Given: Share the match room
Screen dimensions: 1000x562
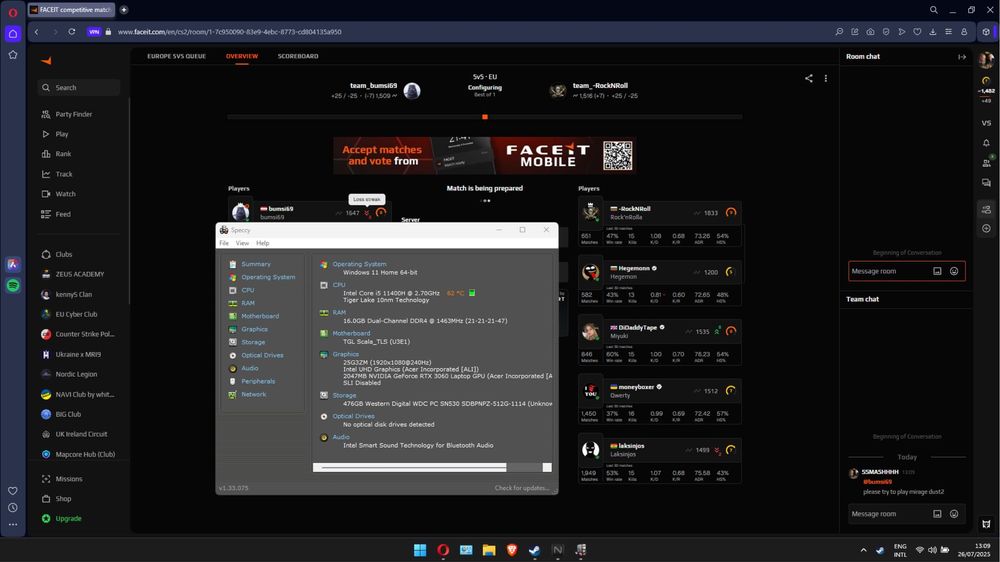Looking at the screenshot, I should coord(809,78).
